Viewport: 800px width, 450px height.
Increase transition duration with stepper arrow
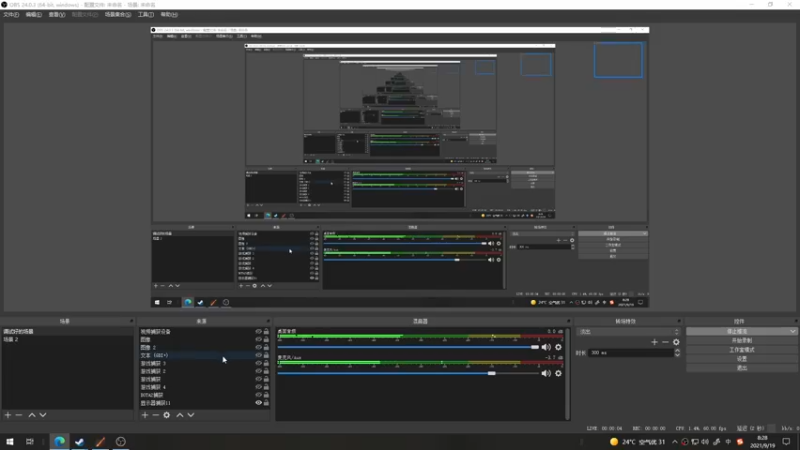click(677, 351)
